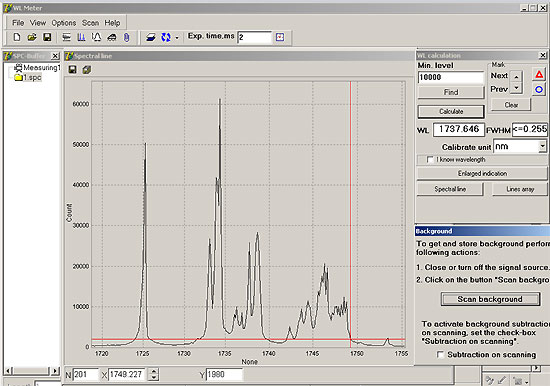Click the horizontal lines spectrum toolbar icon
Screen dimensions: 550x386
tap(66, 37)
